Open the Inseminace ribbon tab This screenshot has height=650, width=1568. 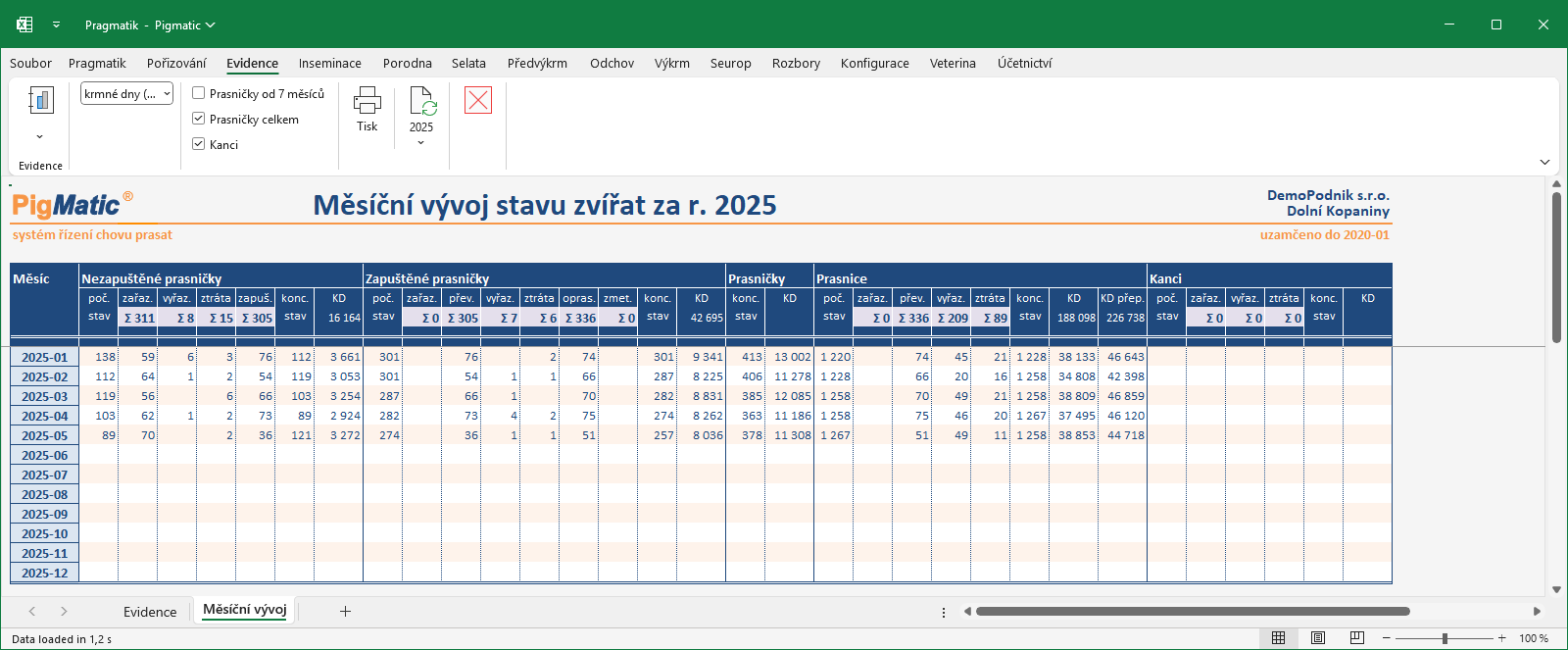[330, 64]
